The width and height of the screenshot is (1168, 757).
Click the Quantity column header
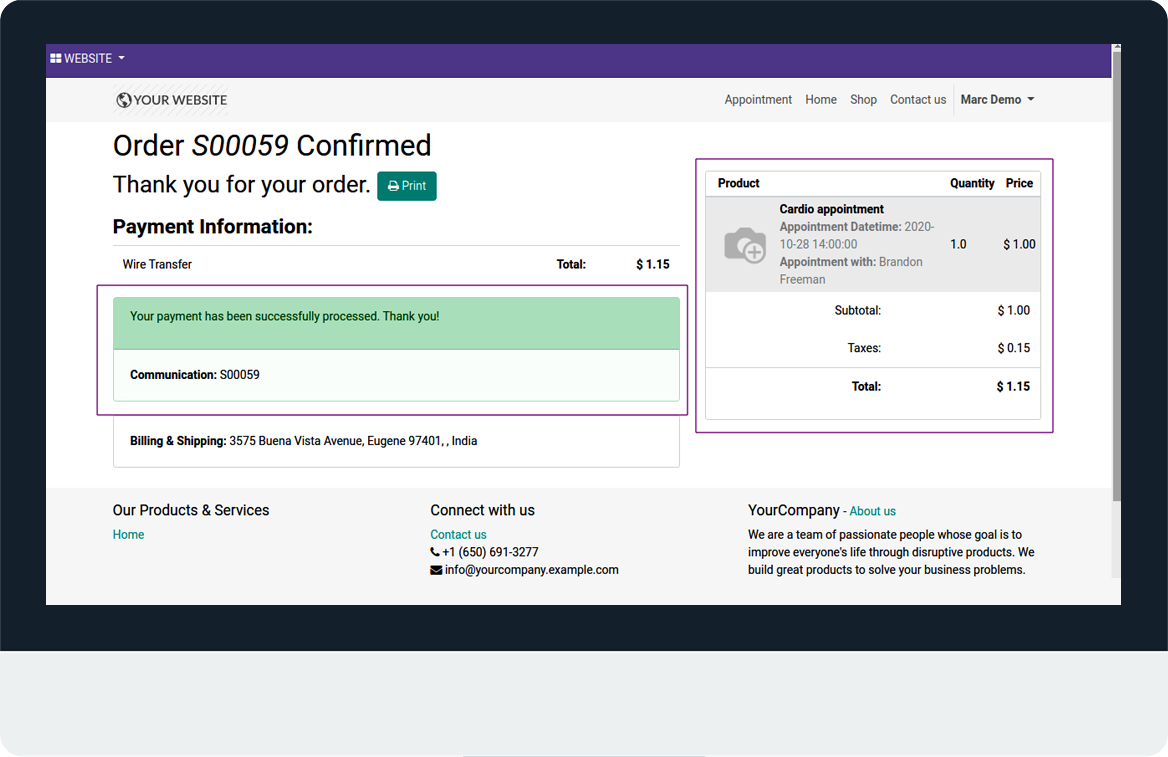point(972,183)
